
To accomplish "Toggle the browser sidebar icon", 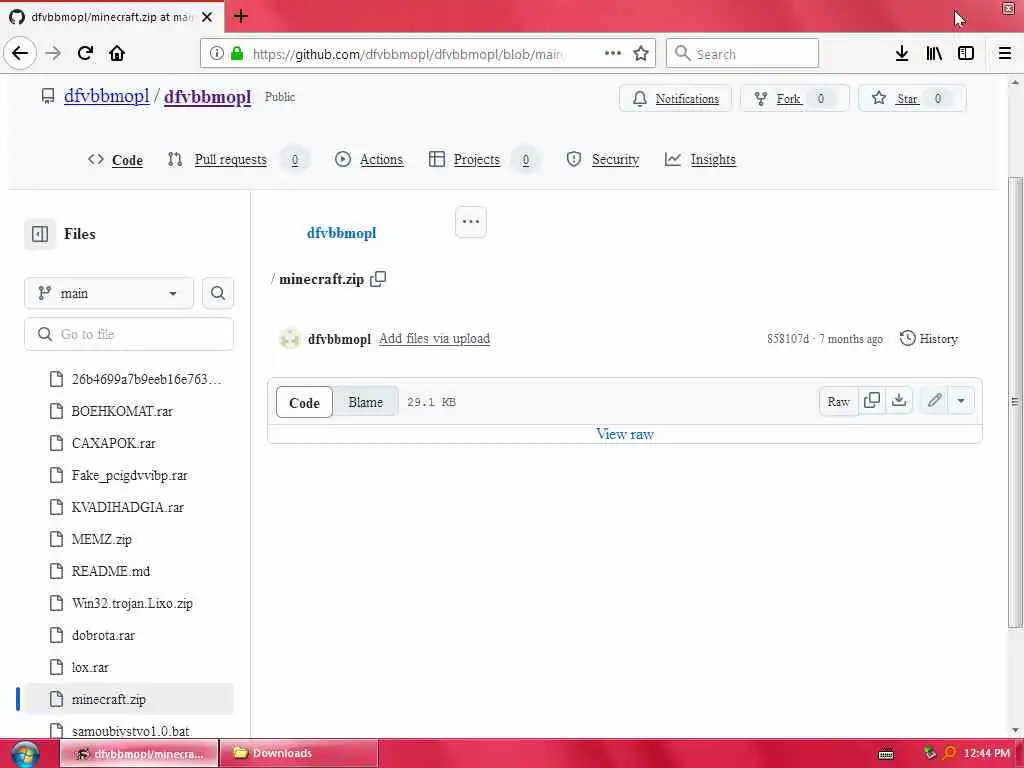I will coord(966,53).
